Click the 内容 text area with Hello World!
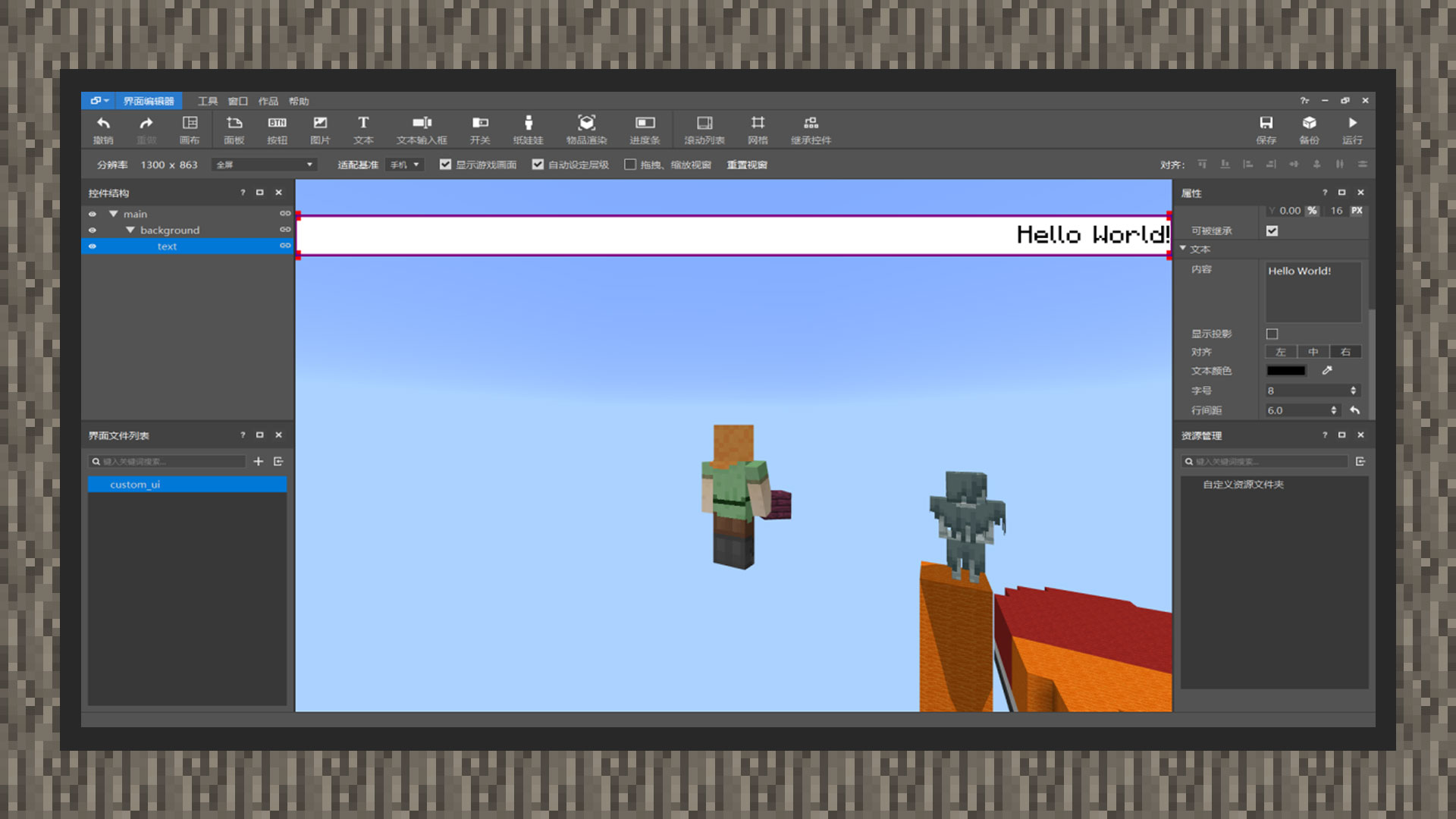 1313,292
